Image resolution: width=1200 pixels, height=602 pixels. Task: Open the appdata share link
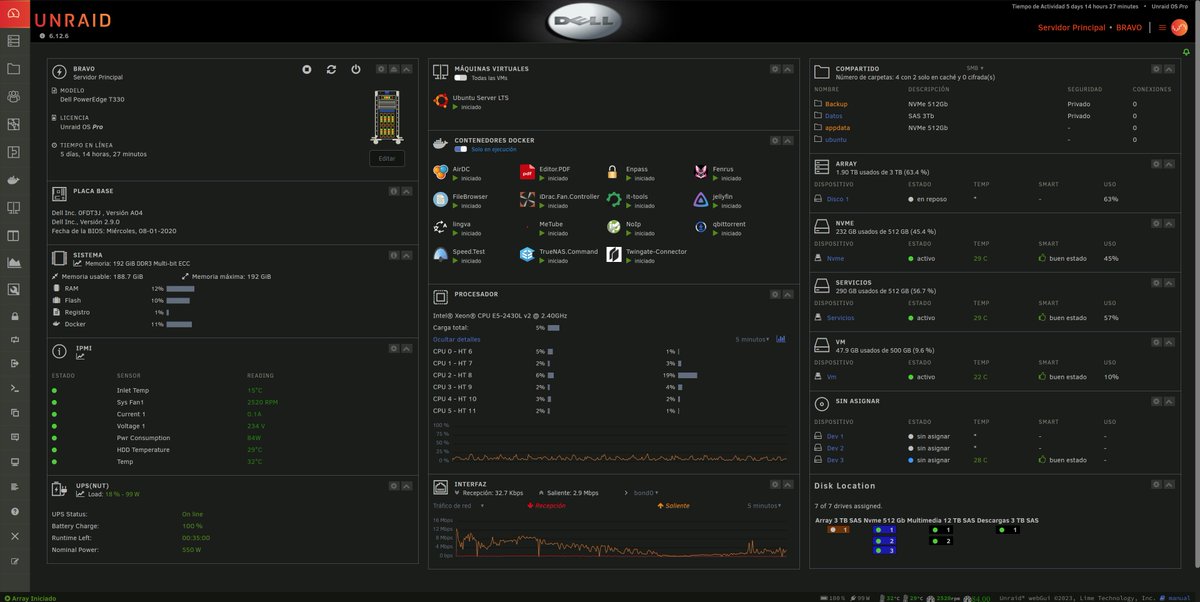838,127
